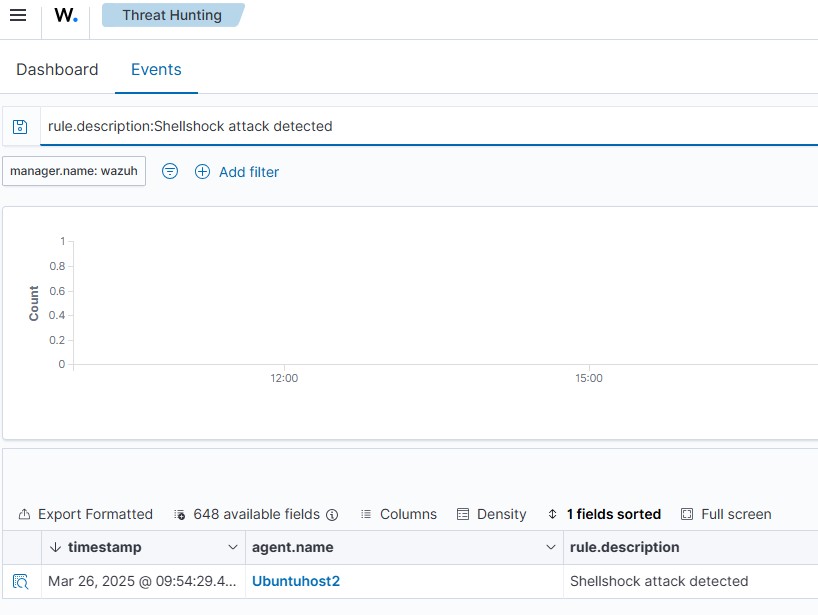Click the Full screen icon above the table
The image size is (818, 615).
point(686,513)
